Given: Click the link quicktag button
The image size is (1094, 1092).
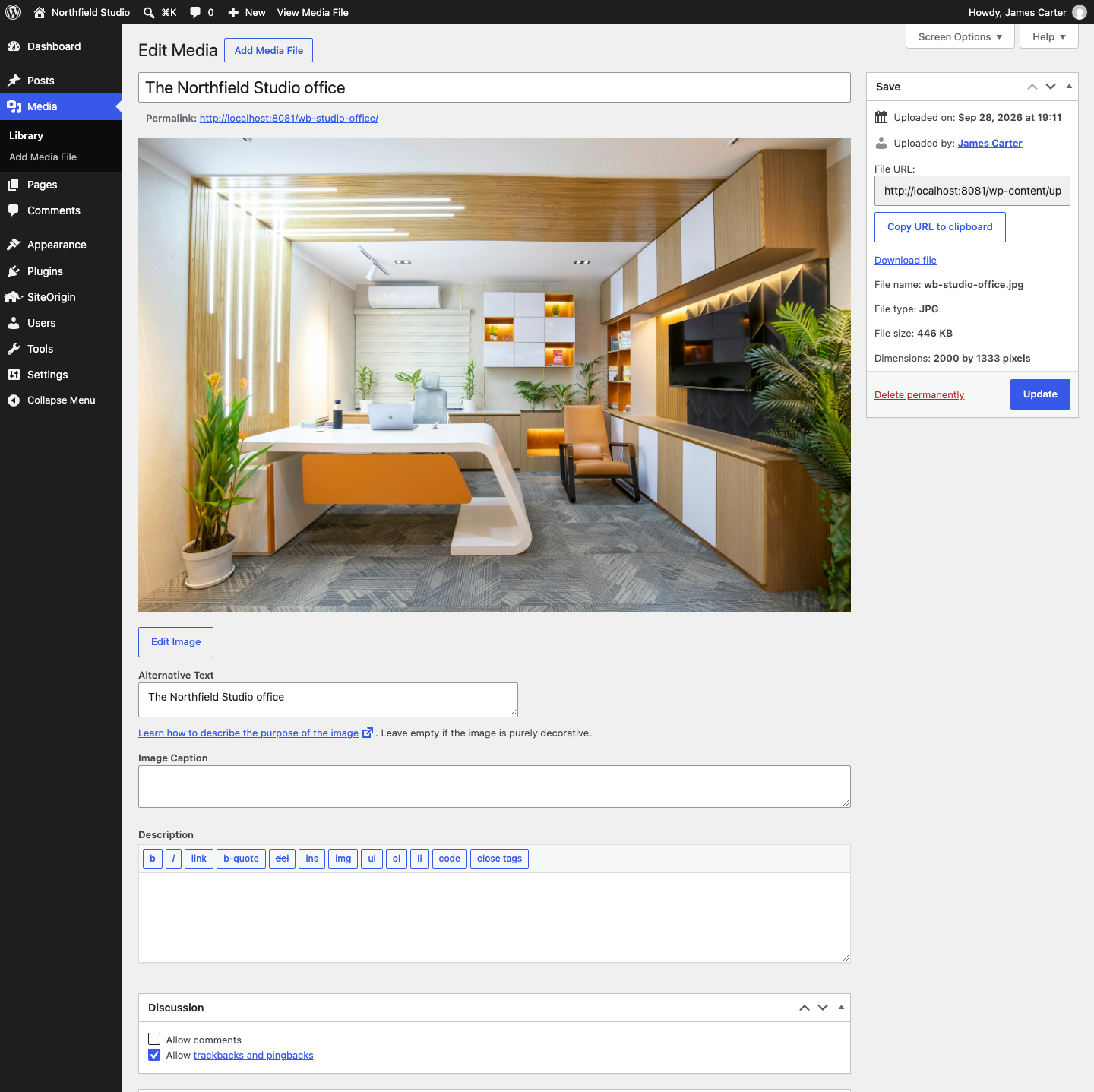Looking at the screenshot, I should point(199,859).
